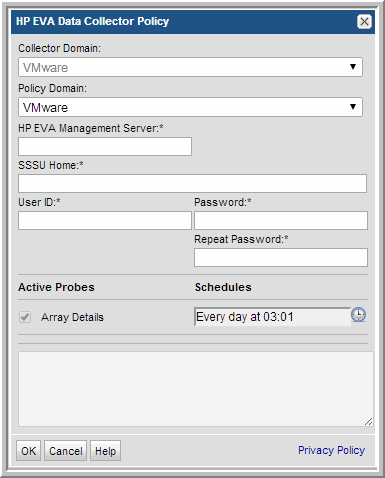The height and width of the screenshot is (478, 385).
Task: Grab the notes textarea resize handle
Action: (x=368, y=422)
